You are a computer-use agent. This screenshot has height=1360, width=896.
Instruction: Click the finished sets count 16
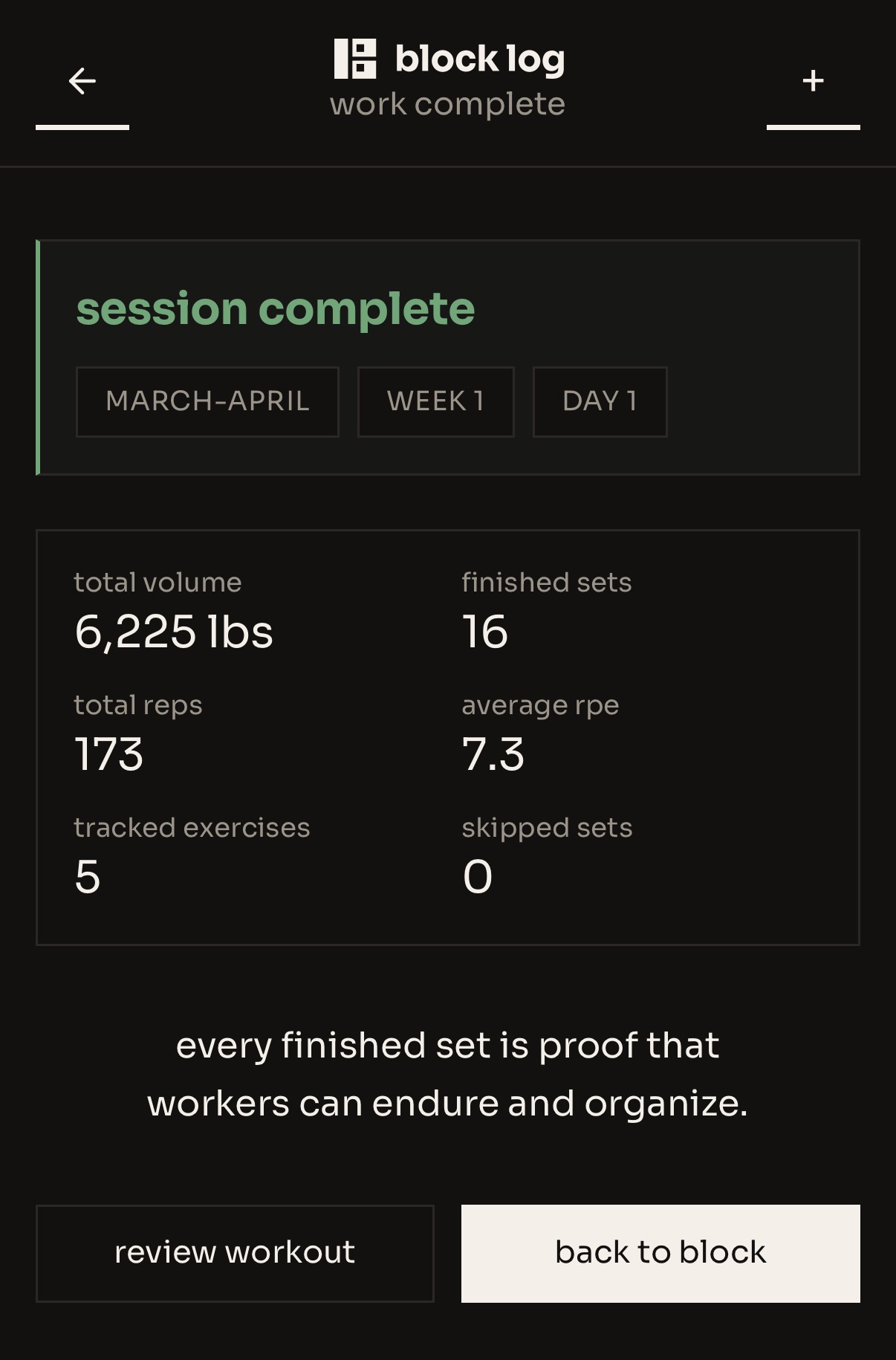point(484,632)
